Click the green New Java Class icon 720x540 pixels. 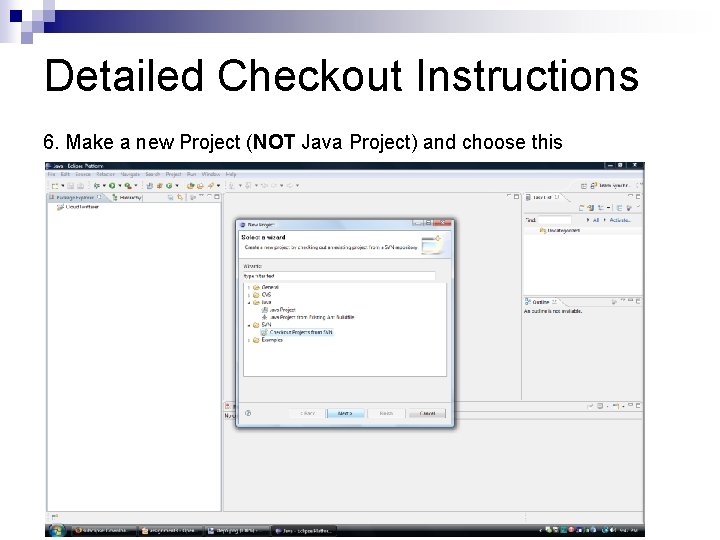pos(169,186)
